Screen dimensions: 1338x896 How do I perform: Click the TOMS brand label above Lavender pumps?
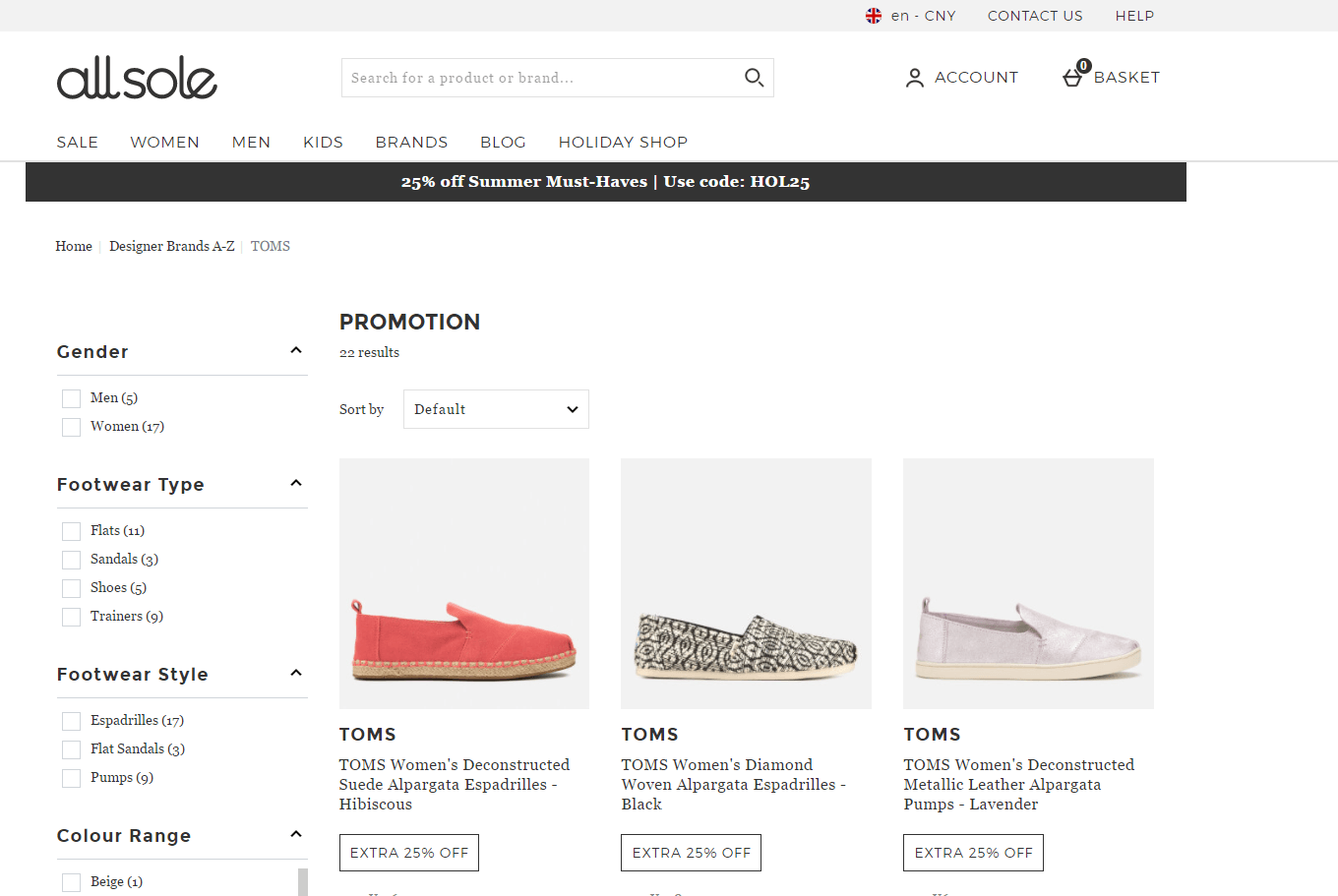coord(932,734)
